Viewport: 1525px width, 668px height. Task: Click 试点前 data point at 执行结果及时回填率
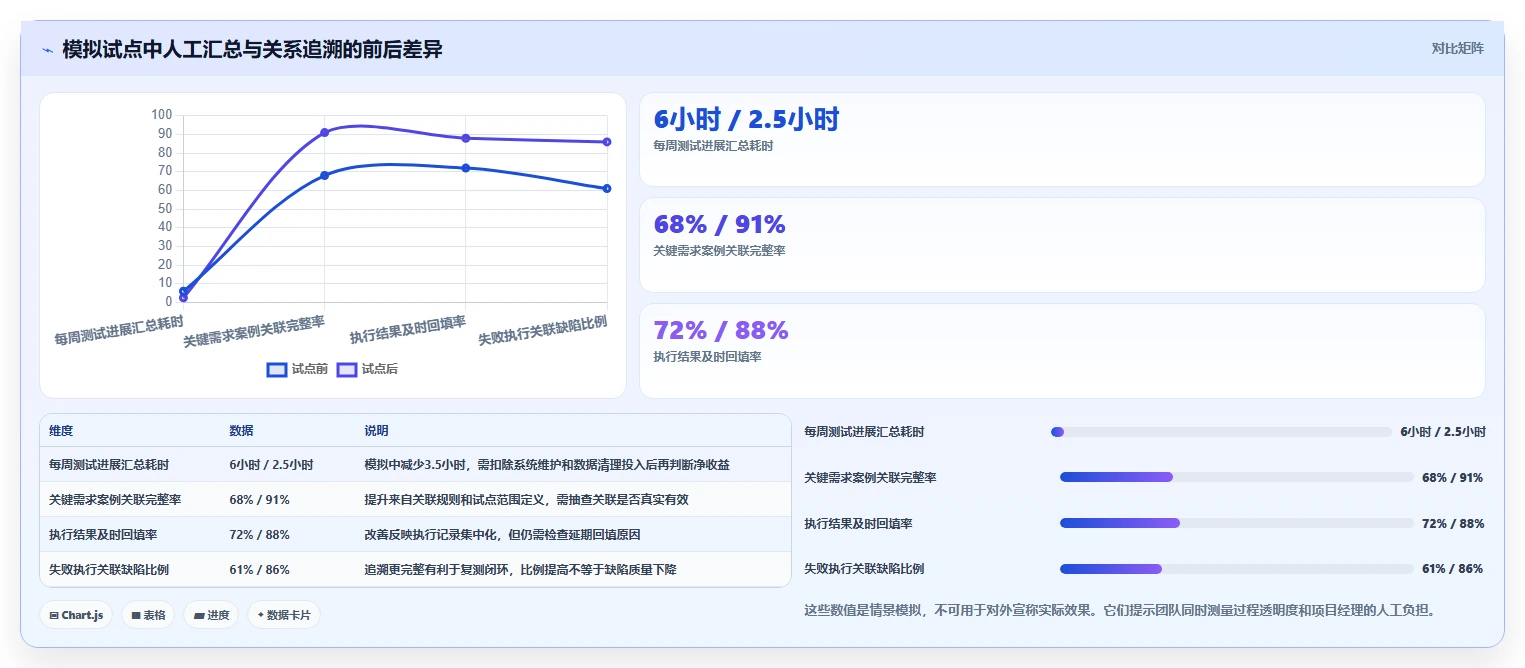point(466,168)
